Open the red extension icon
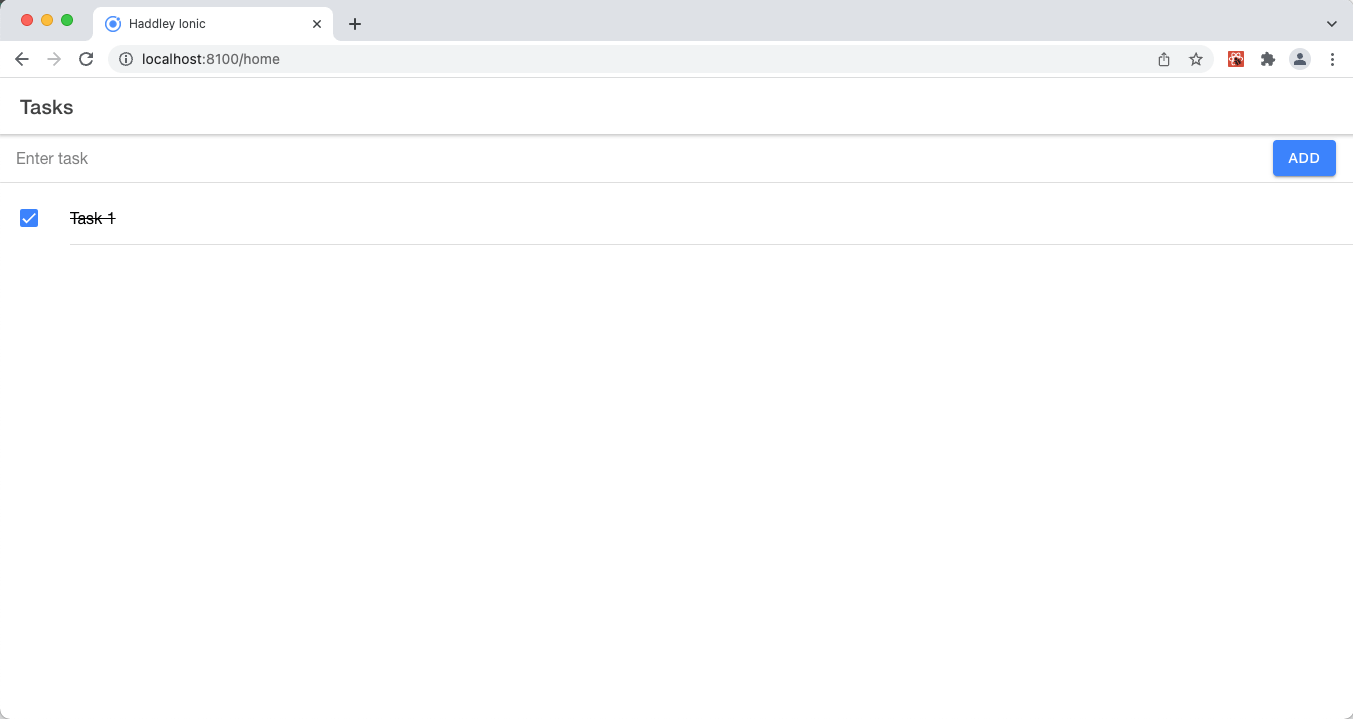Image resolution: width=1353 pixels, height=719 pixels. [x=1236, y=59]
